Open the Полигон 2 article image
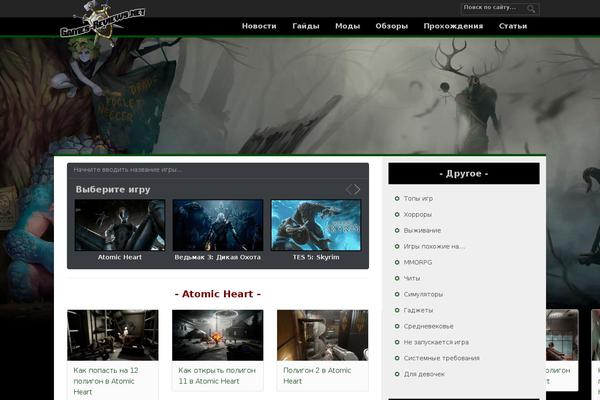Image resolution: width=600 pixels, height=400 pixels. tap(323, 335)
